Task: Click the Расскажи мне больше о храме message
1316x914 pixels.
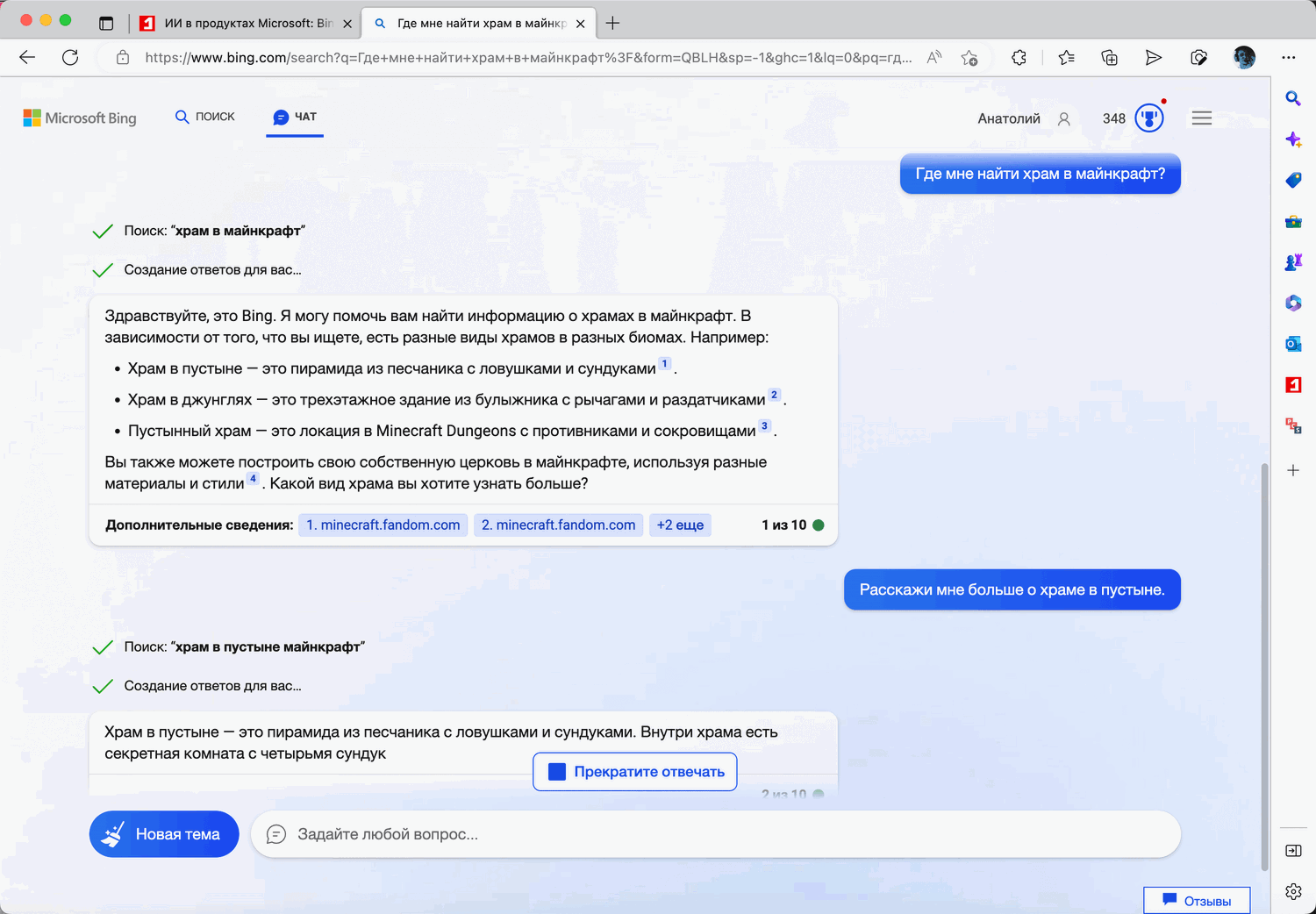Action: (x=1012, y=589)
